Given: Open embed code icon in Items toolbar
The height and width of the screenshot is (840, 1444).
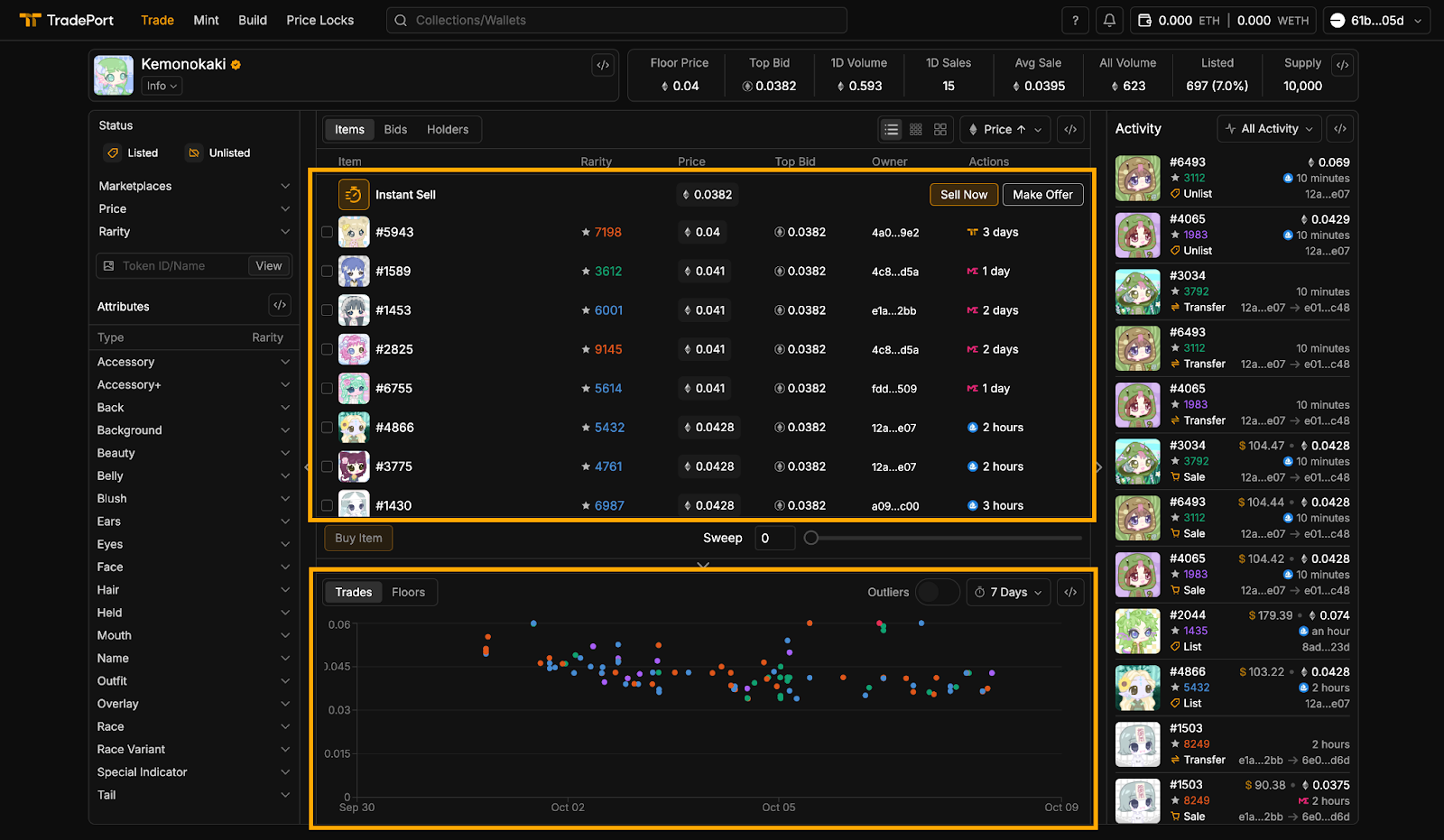Looking at the screenshot, I should [1070, 129].
